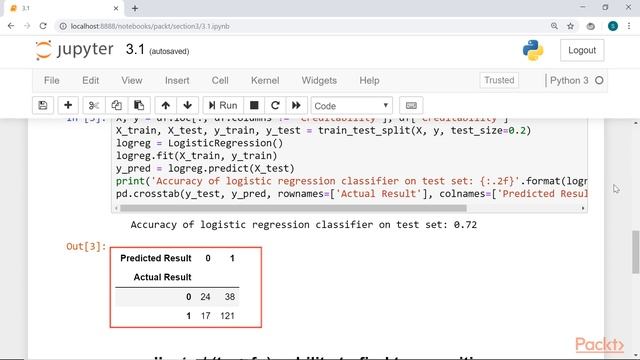Viewport: 640px width, 360px height.
Task: Insert a cell below with the plus icon
Action: click(68, 106)
